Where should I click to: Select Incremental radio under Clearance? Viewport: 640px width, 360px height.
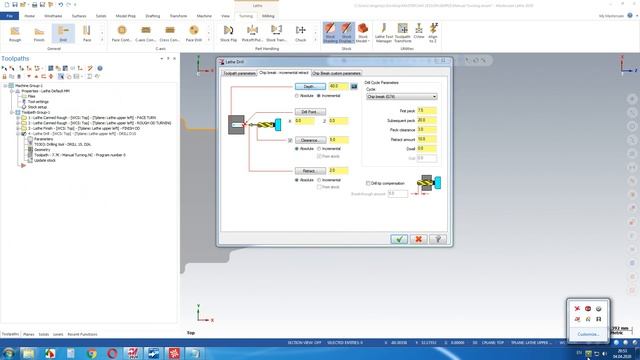pyautogui.click(x=319, y=149)
